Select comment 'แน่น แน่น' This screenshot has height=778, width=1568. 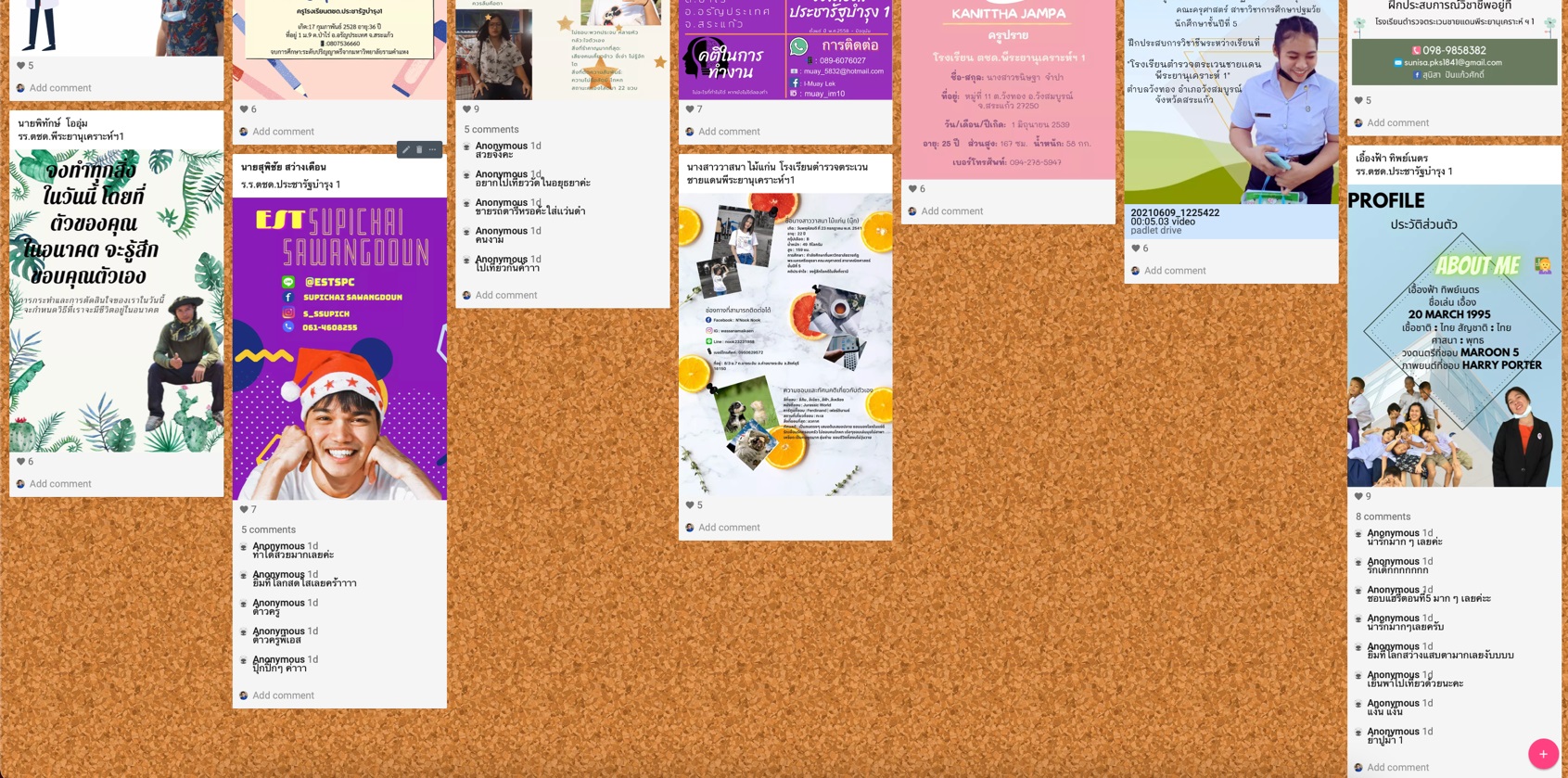(1384, 713)
